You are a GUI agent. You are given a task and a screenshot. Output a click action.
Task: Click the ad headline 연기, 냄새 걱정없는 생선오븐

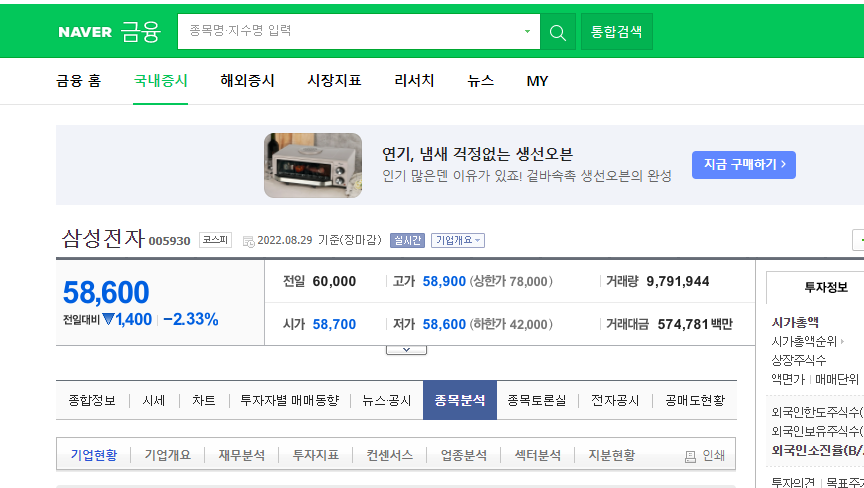pos(478,154)
